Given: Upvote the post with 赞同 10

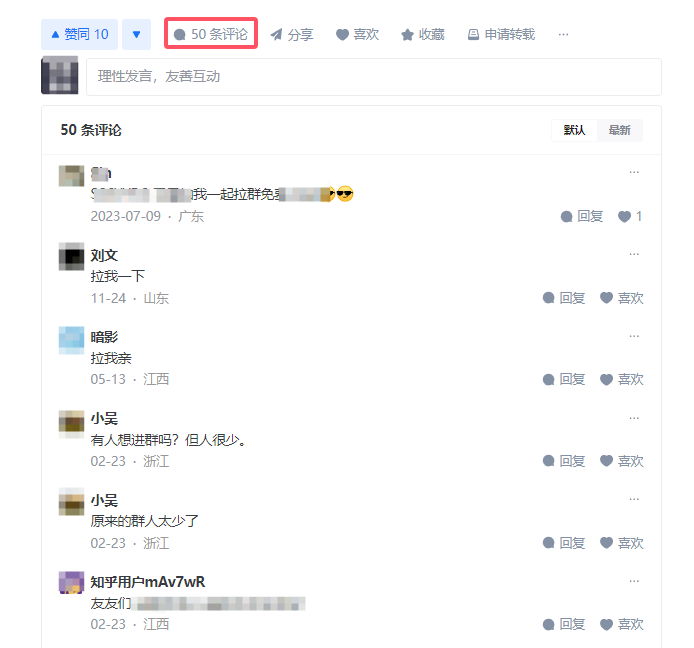Looking at the screenshot, I should [x=79, y=34].
